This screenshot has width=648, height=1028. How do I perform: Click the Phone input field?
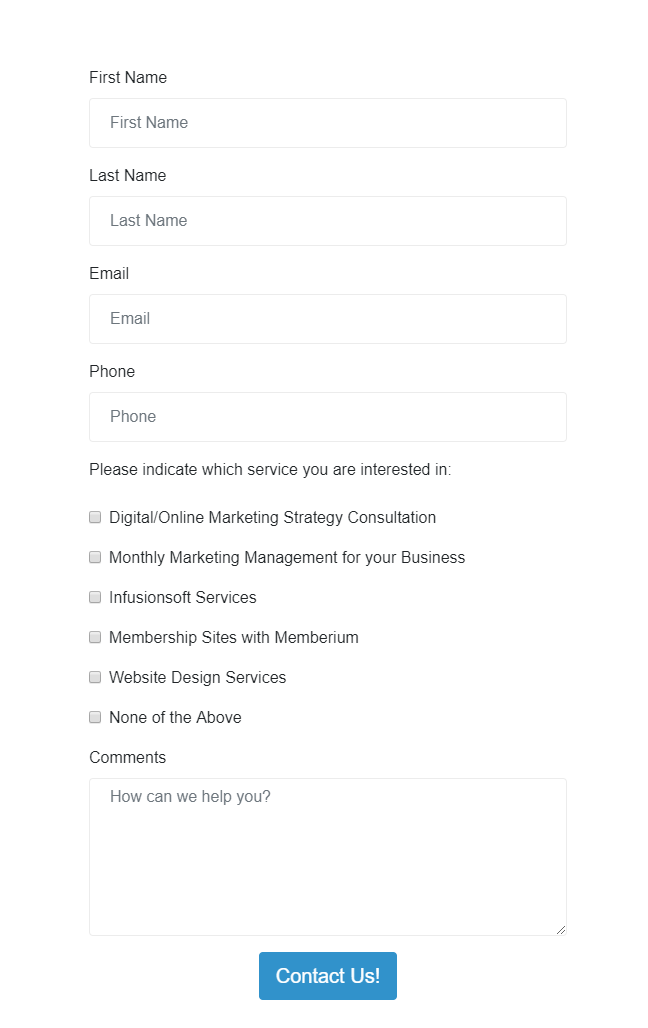pyautogui.click(x=328, y=417)
